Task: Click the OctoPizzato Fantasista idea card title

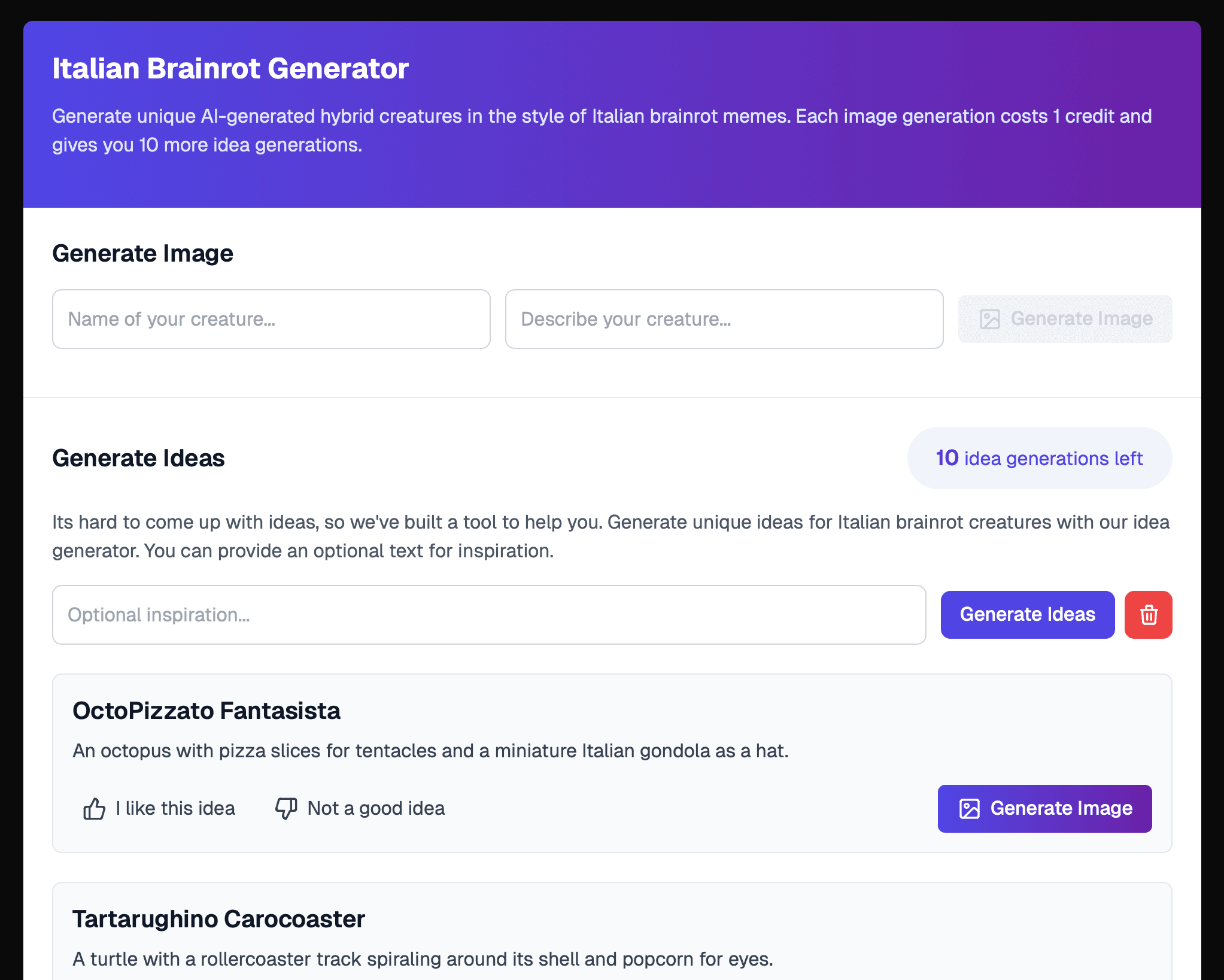Action: pyautogui.click(x=206, y=711)
